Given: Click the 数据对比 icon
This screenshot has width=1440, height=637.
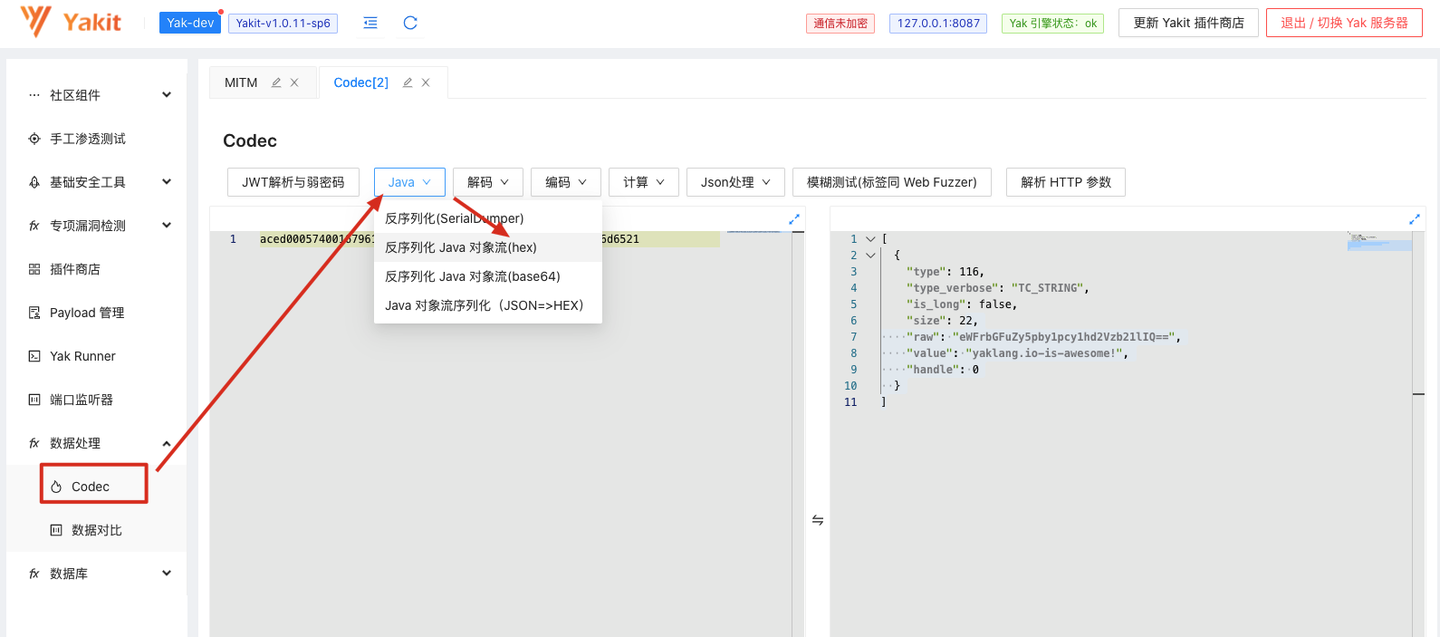Looking at the screenshot, I should 56,530.
